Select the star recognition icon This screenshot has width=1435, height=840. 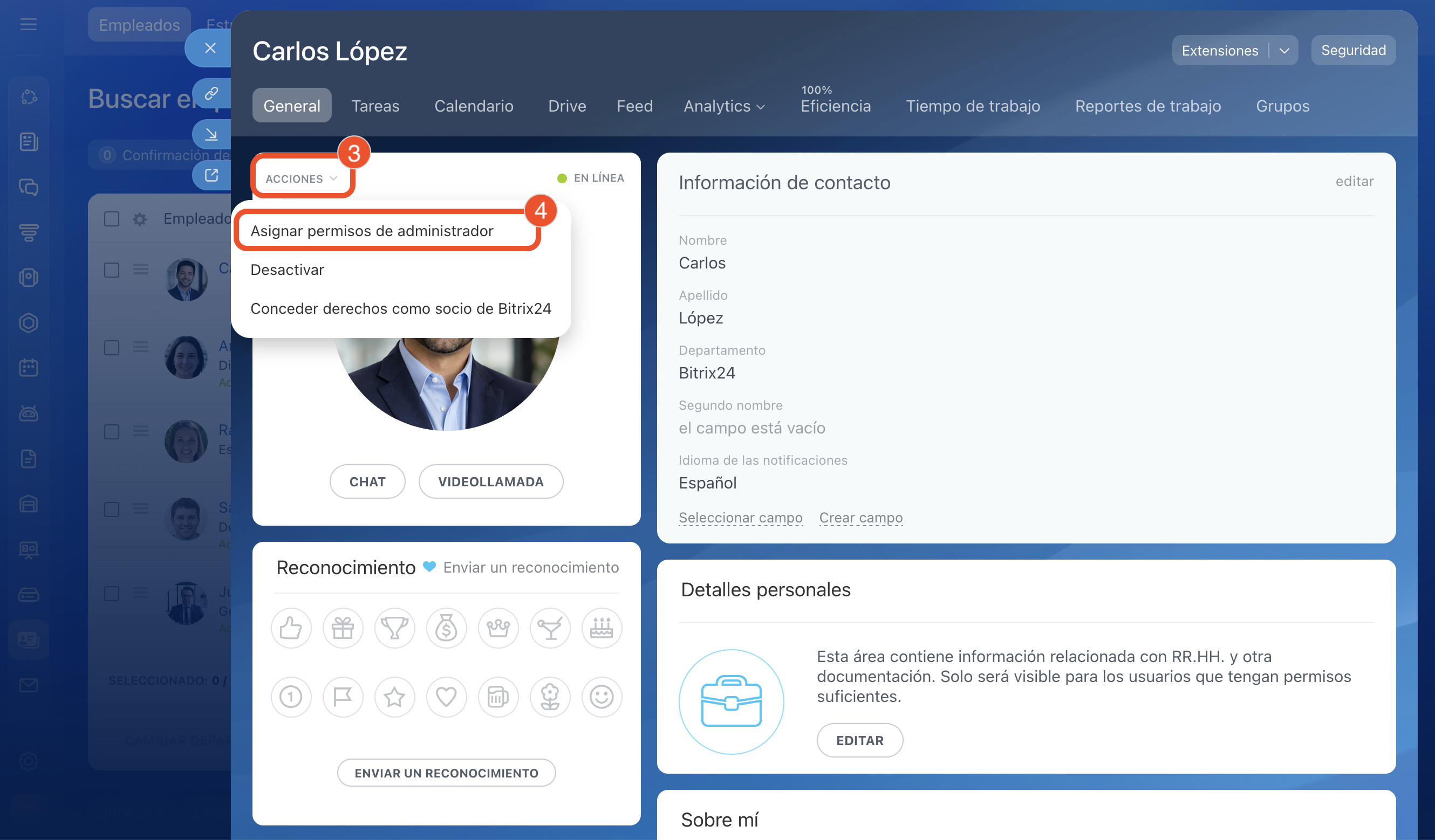click(x=395, y=697)
